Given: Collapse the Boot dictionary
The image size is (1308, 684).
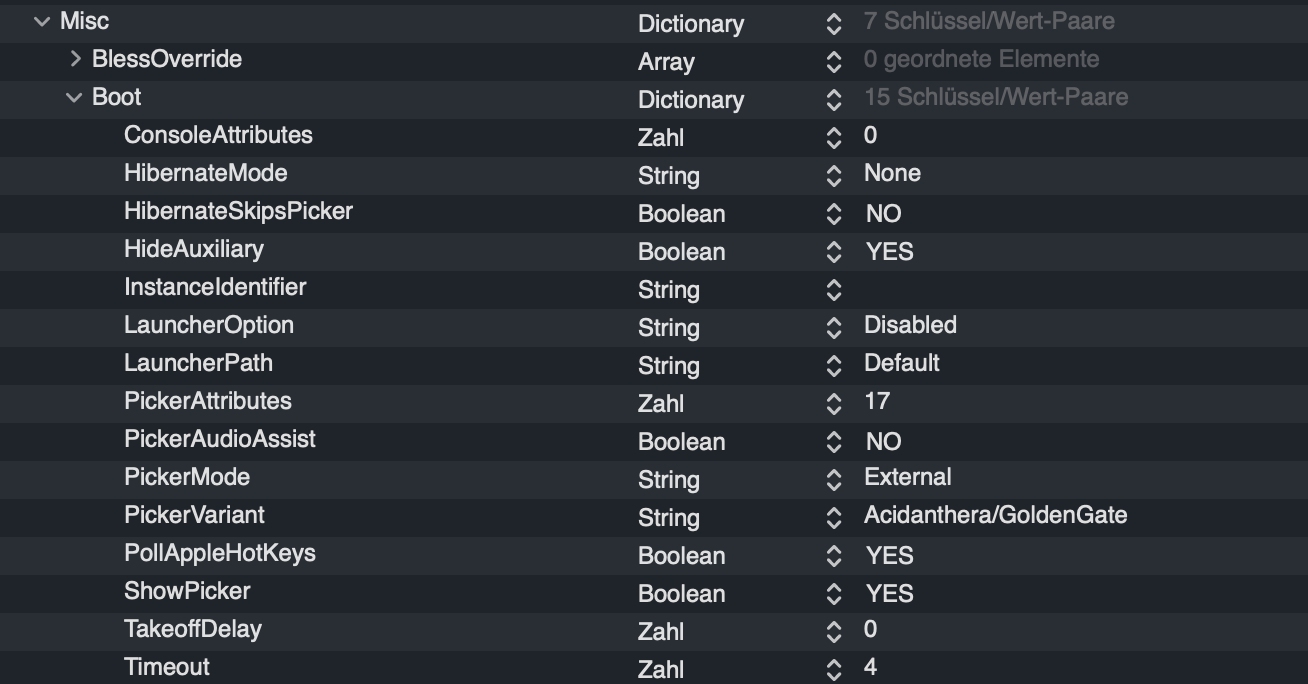Looking at the screenshot, I should point(74,97).
